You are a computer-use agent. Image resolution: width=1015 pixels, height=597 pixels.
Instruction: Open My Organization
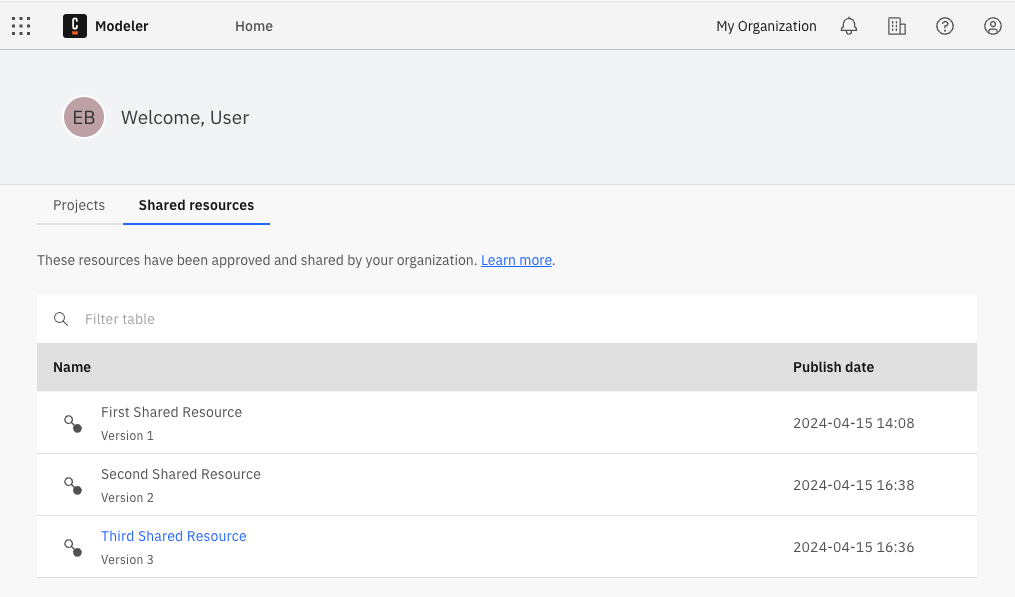pyautogui.click(x=766, y=26)
